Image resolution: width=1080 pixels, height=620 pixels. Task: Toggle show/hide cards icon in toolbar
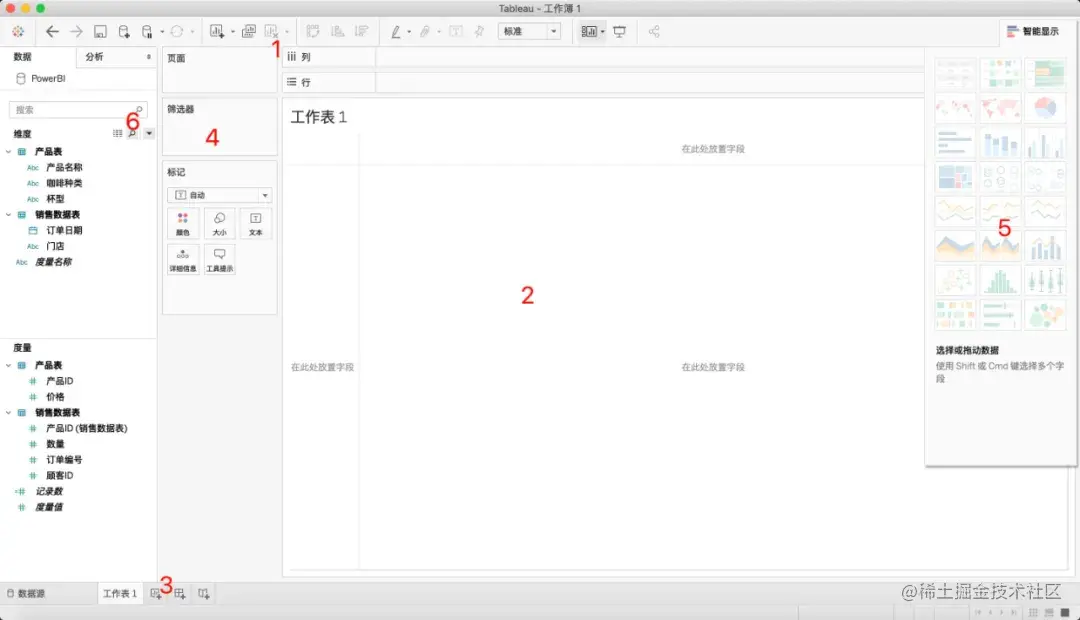point(589,31)
